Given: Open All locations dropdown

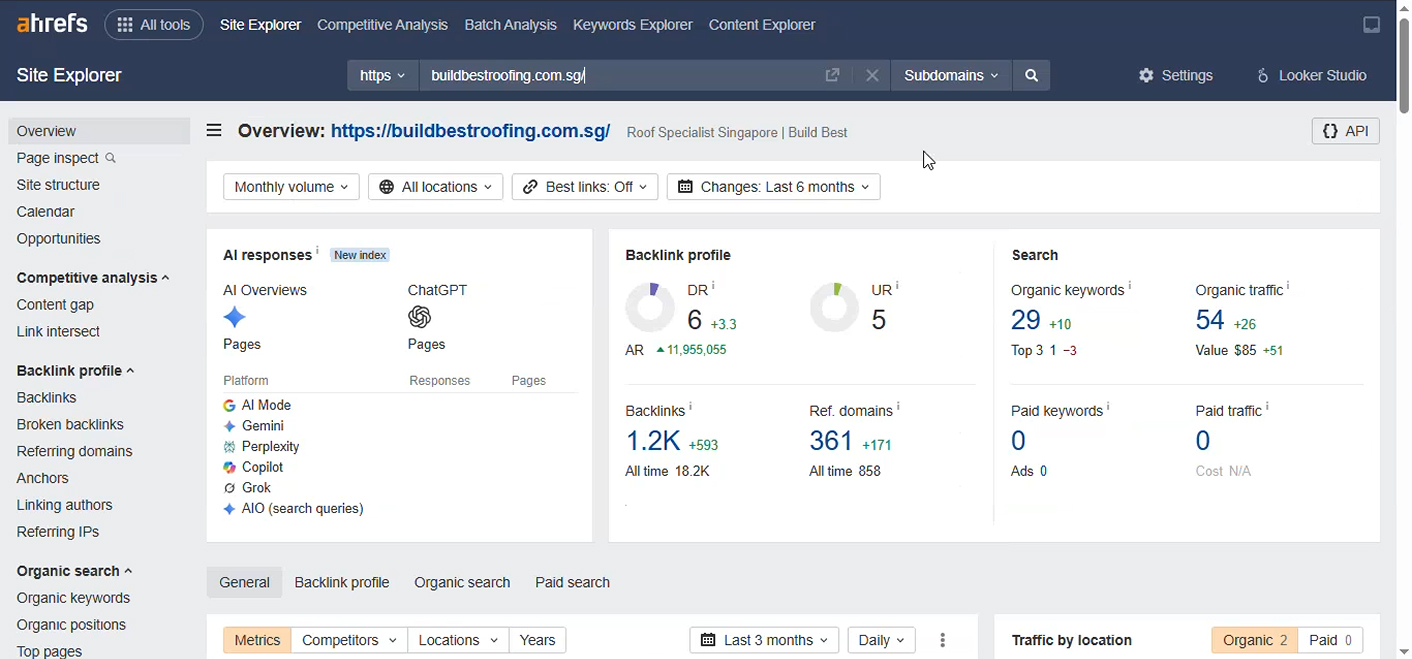Looking at the screenshot, I should pos(435,187).
